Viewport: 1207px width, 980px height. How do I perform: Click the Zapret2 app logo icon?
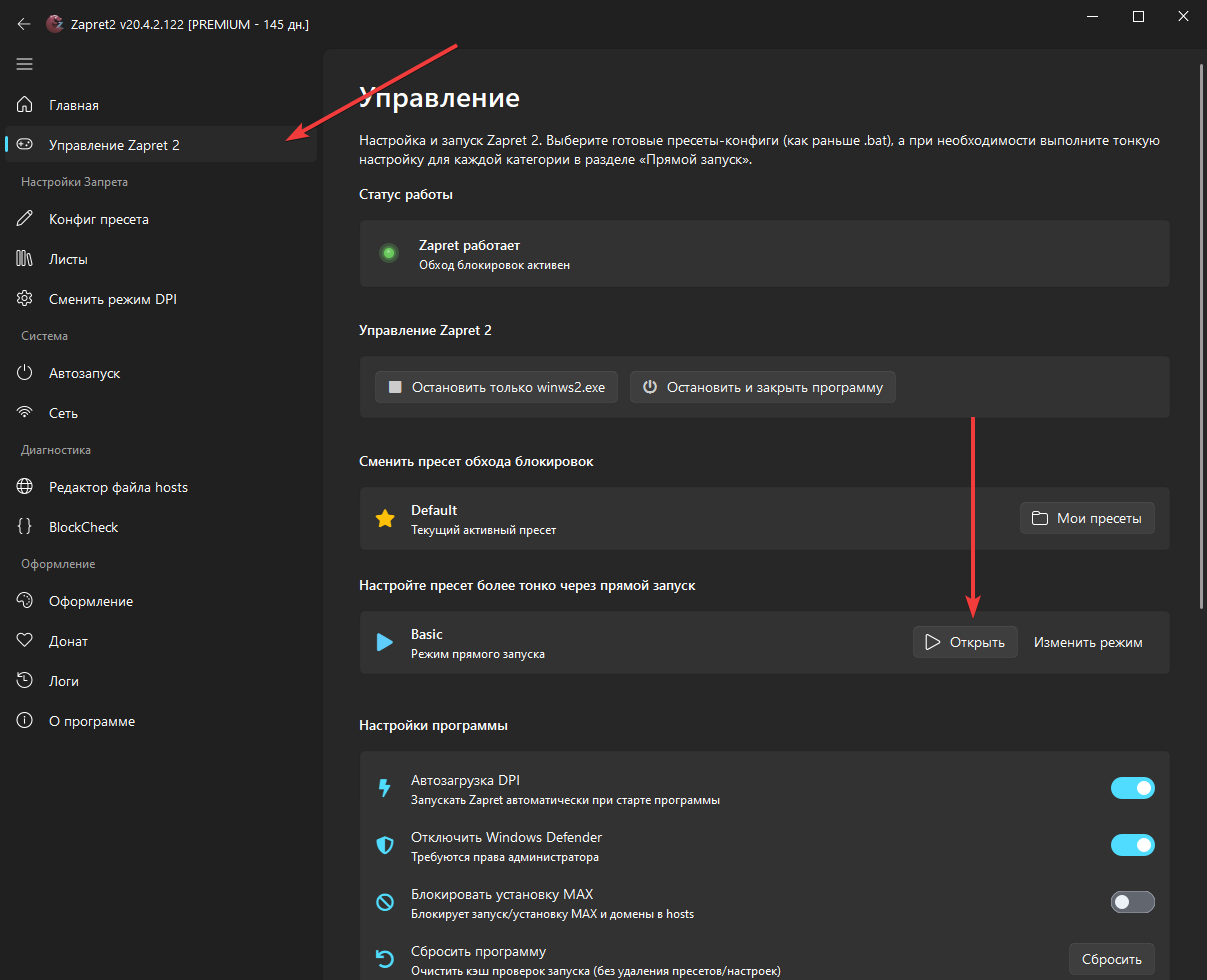tap(55, 24)
